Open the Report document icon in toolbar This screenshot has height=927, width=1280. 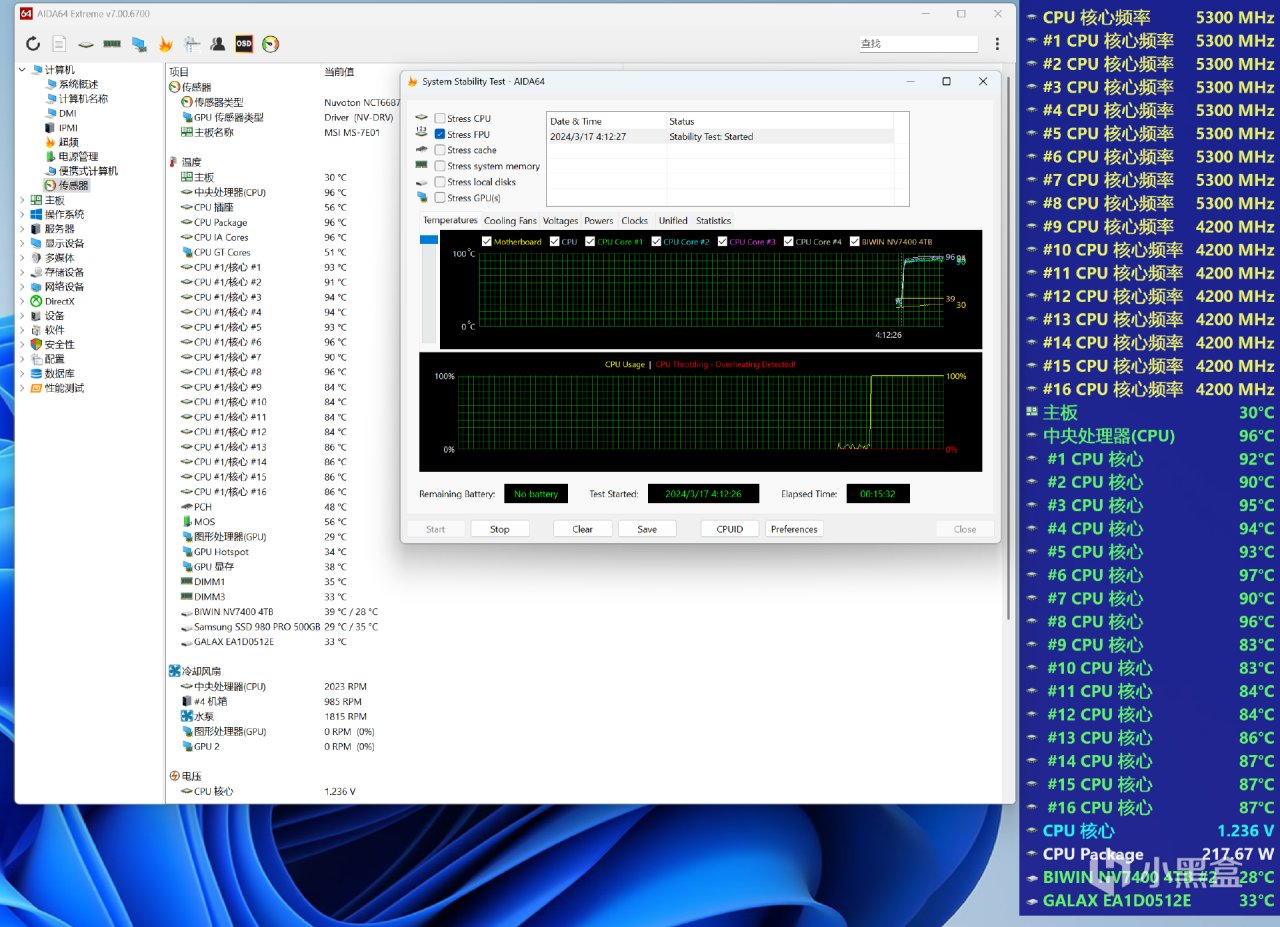click(x=60, y=44)
